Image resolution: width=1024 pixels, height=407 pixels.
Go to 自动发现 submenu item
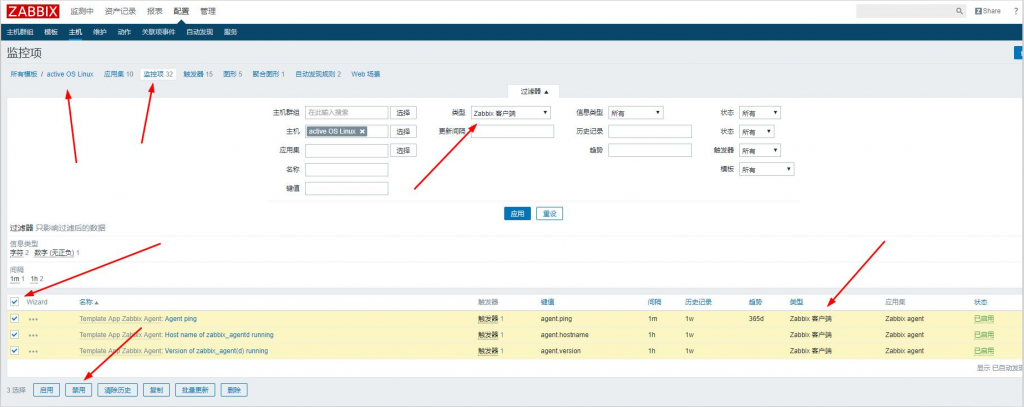pyautogui.click(x=199, y=32)
